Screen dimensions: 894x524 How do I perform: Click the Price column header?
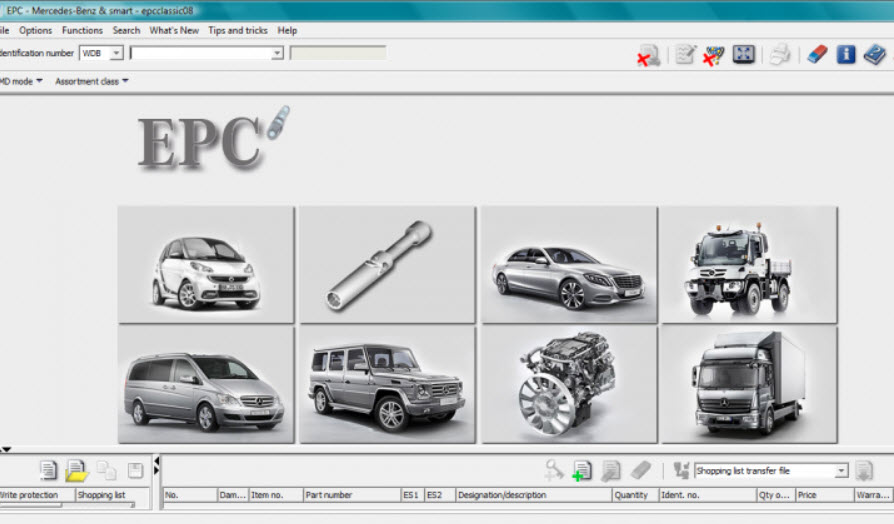click(x=824, y=495)
